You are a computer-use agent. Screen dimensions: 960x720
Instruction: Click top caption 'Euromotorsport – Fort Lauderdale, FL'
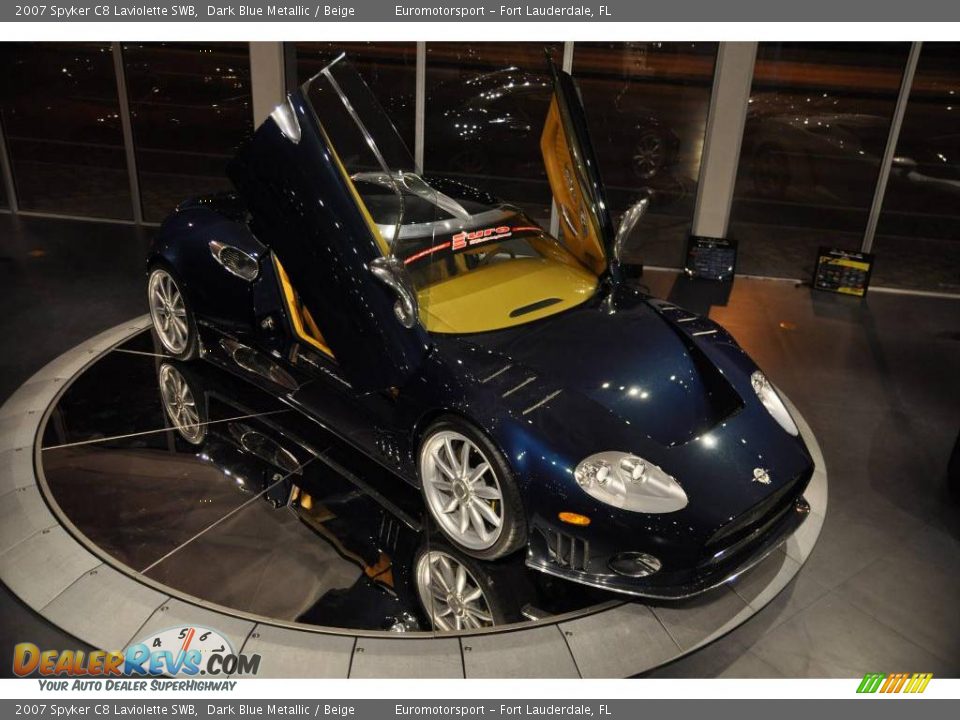(503, 10)
